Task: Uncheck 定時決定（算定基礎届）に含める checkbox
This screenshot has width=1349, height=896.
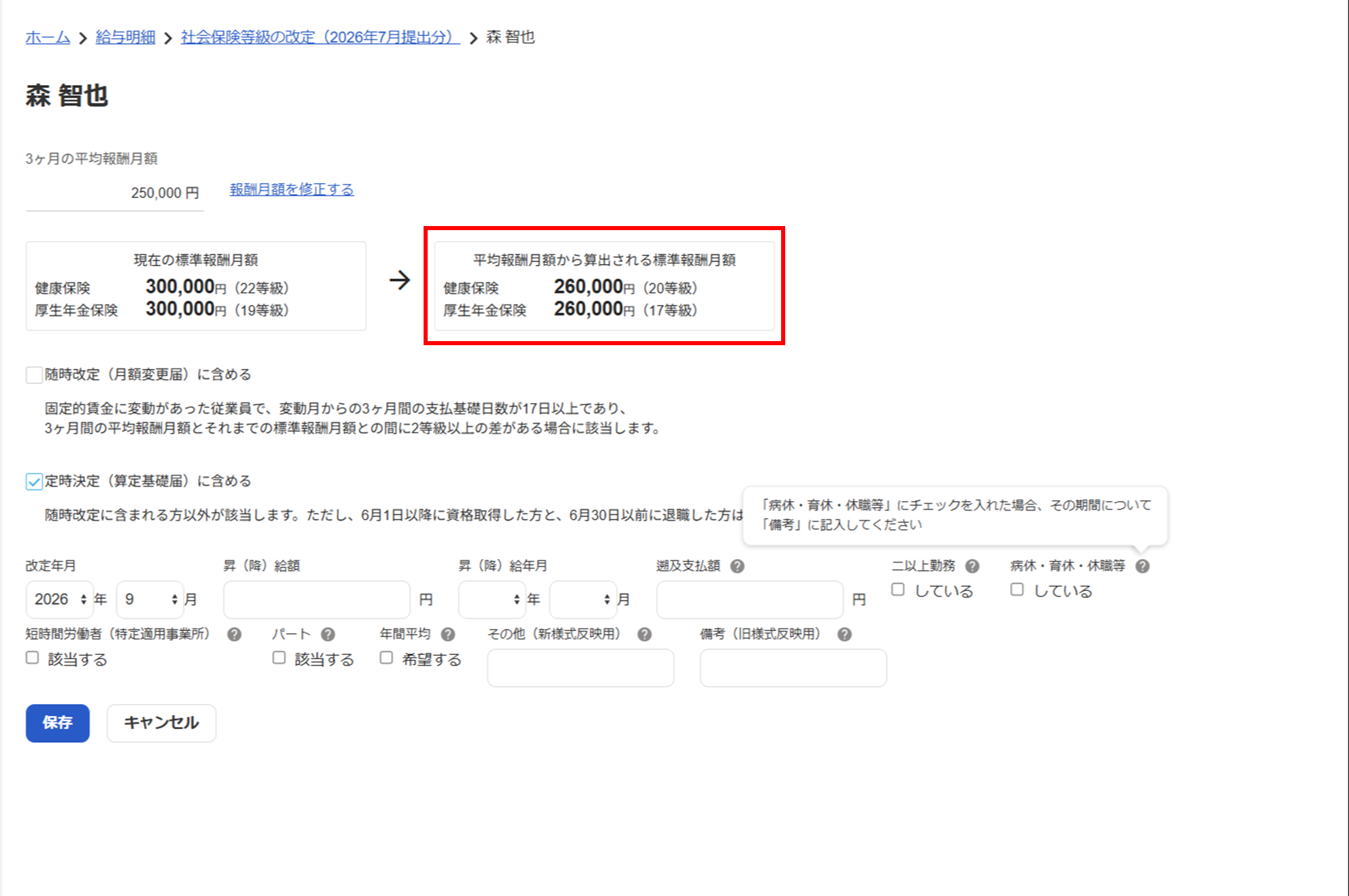Action: point(34,481)
